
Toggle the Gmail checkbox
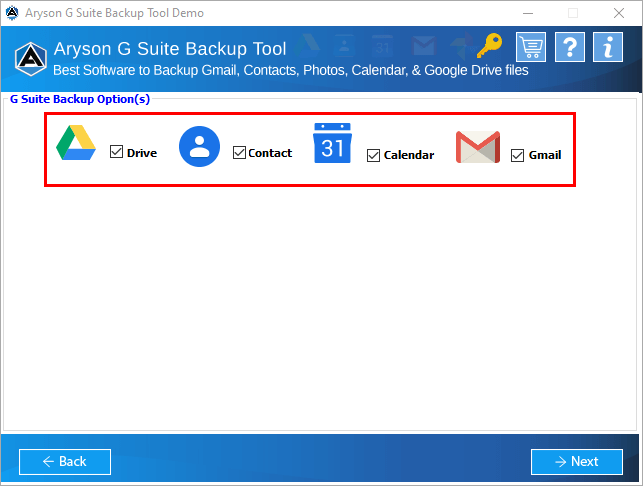point(518,155)
